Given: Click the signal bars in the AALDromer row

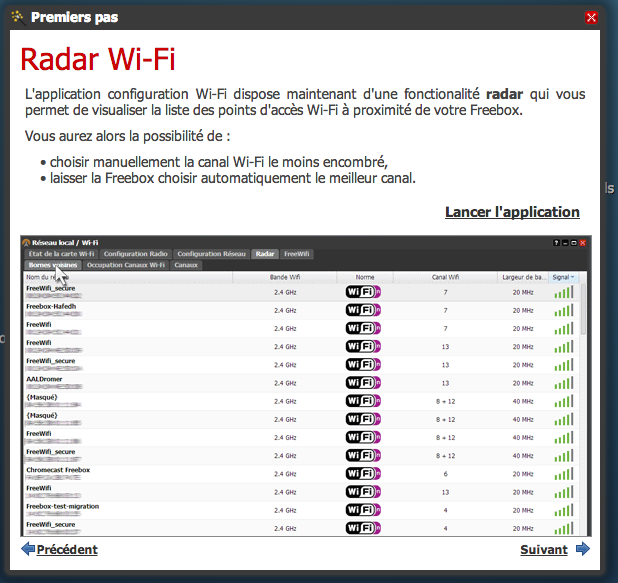Looking at the screenshot, I should (564, 383).
